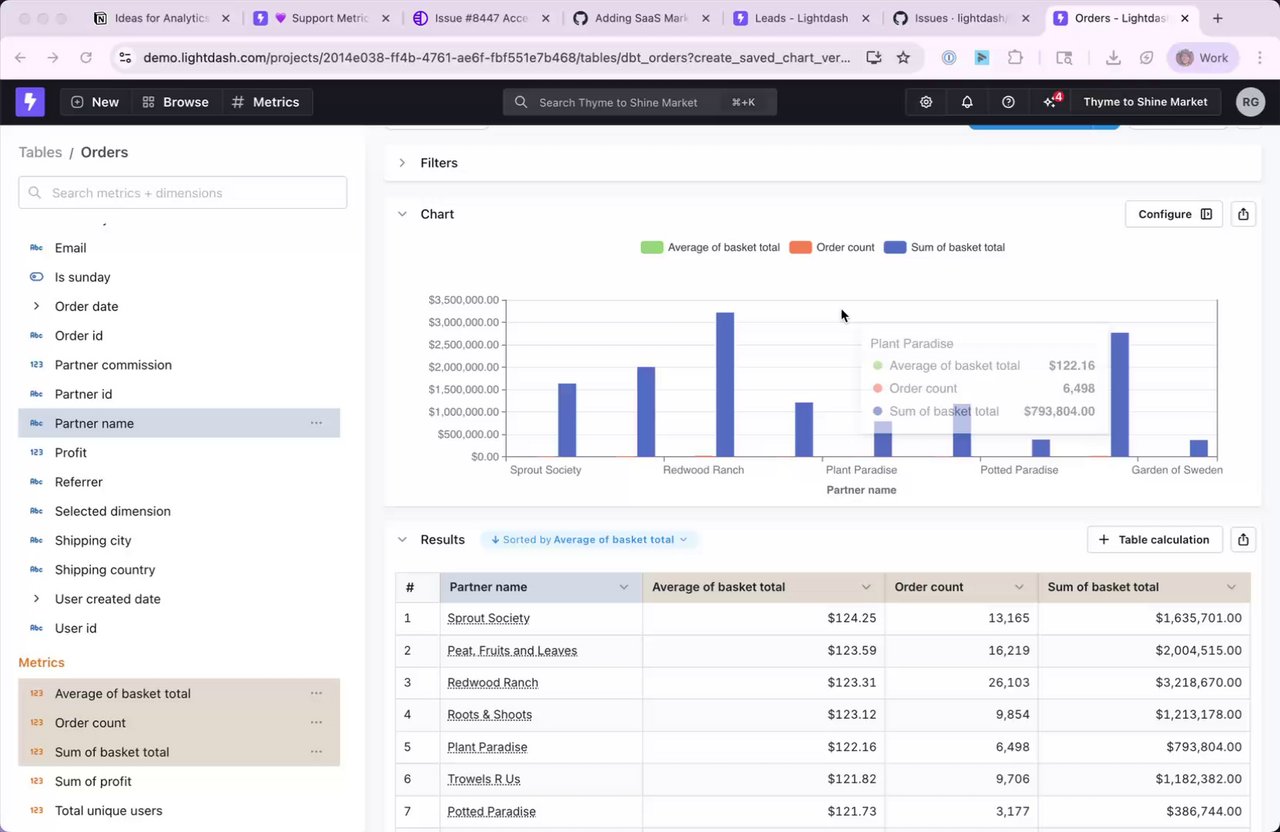Image resolution: width=1280 pixels, height=832 pixels.
Task: Click the export icon in the Chart header
Action: click(1243, 214)
